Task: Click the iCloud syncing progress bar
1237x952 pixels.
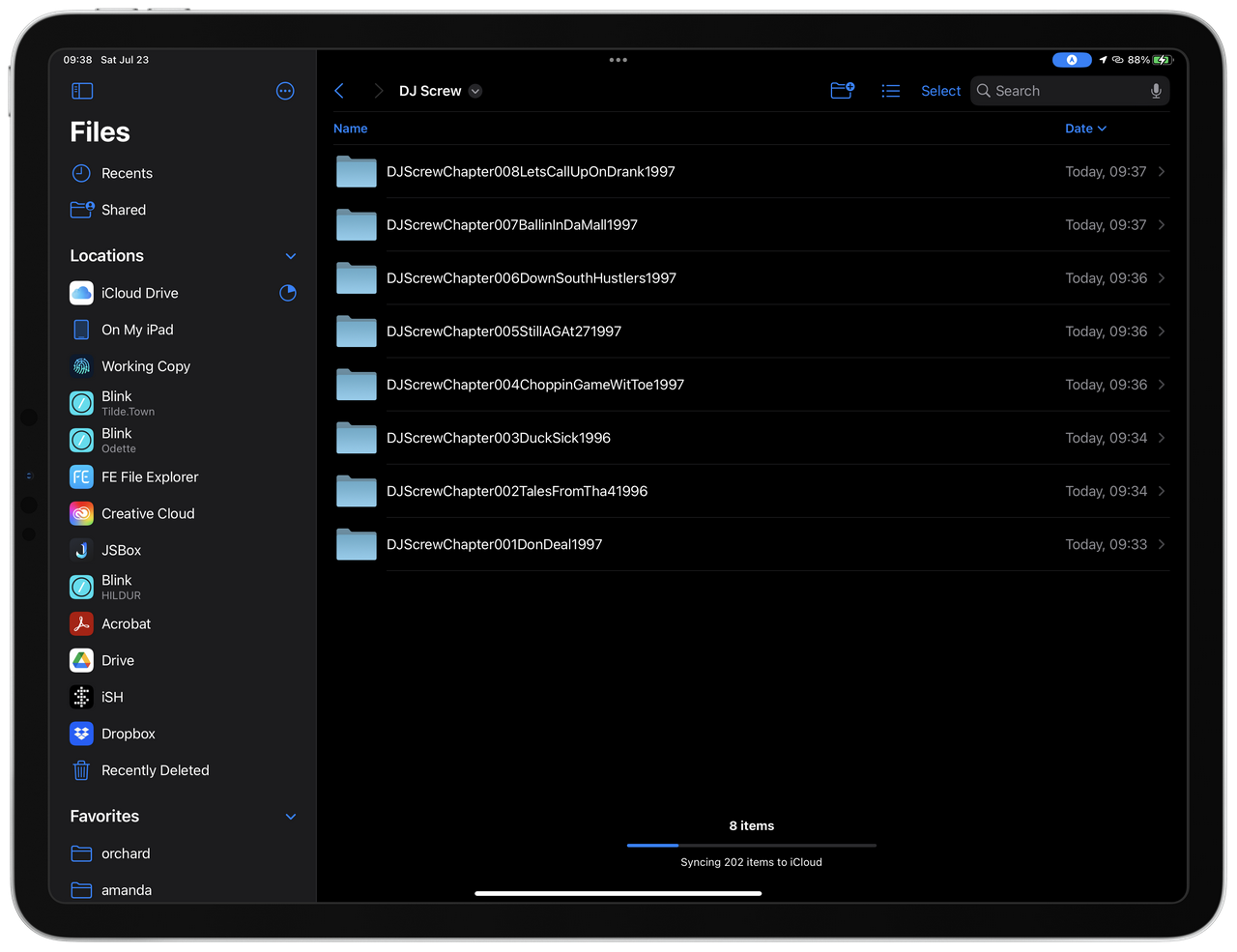Action: click(752, 846)
